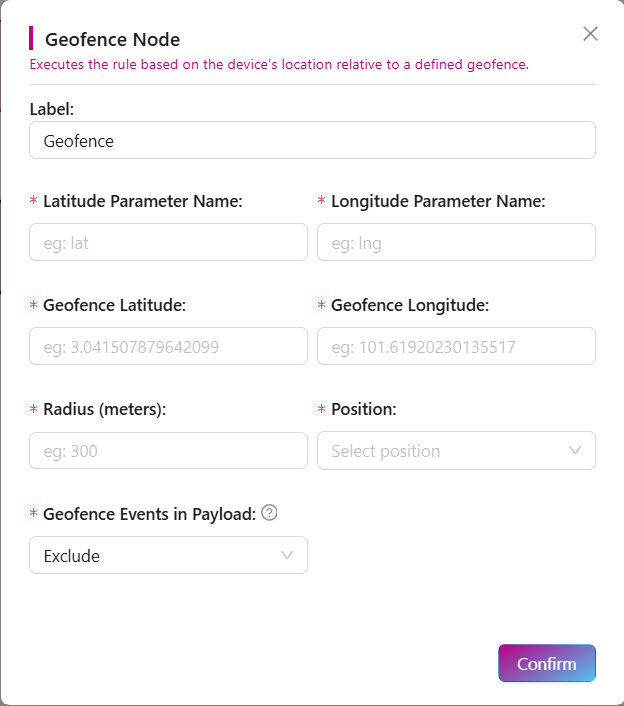This screenshot has height=706, width=624.
Task: Focus the Label text field containing Geofence
Action: (x=312, y=141)
